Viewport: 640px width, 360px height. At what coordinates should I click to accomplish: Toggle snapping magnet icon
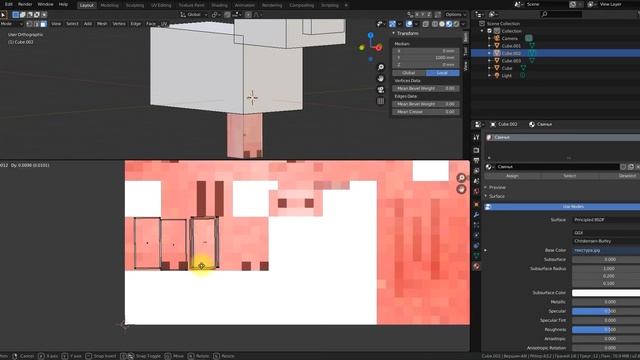227,15
